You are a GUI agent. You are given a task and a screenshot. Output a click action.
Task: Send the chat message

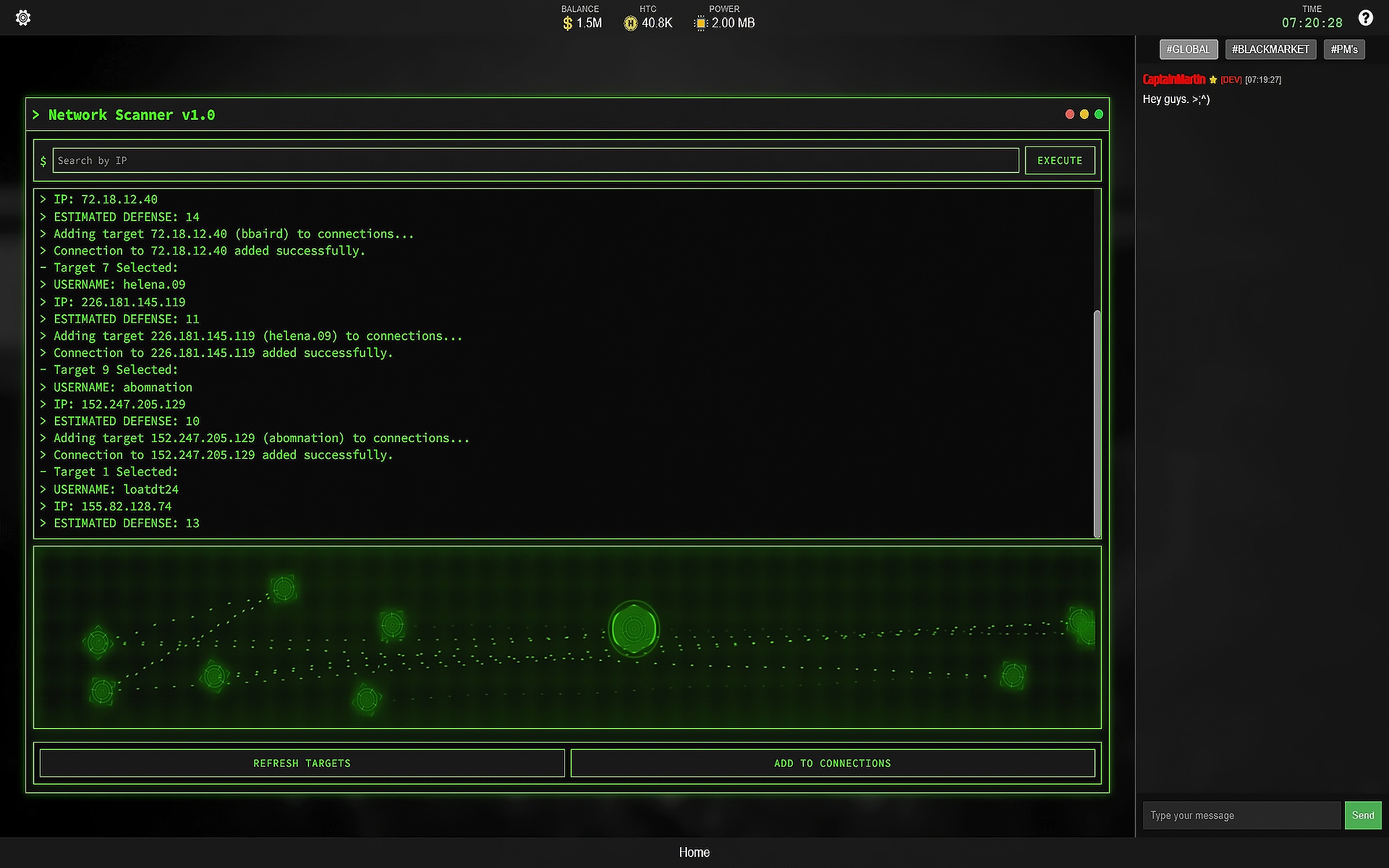(1362, 815)
